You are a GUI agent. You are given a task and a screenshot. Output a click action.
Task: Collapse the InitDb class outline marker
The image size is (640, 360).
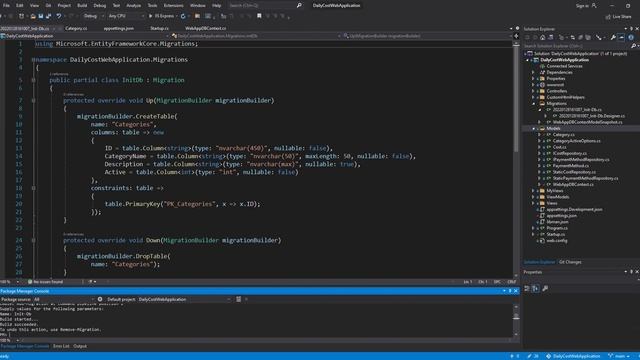[x=33, y=80]
